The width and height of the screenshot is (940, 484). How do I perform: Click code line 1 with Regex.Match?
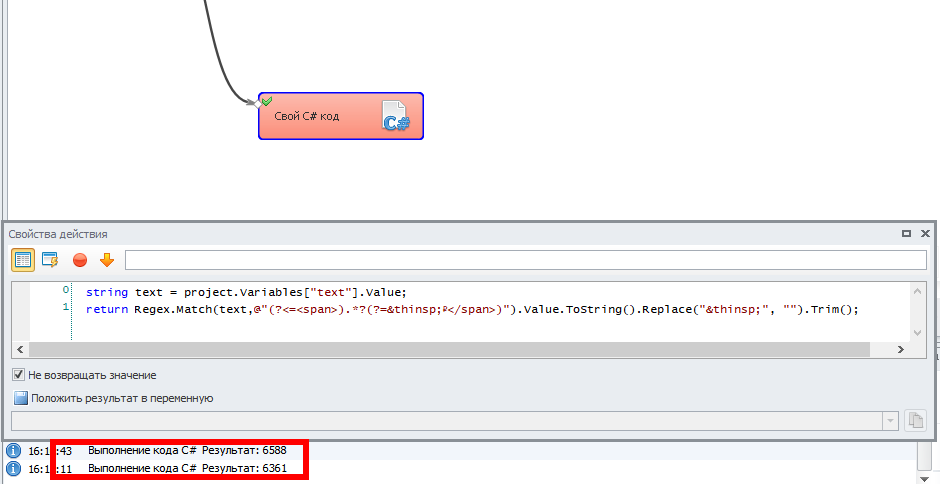tap(472, 309)
